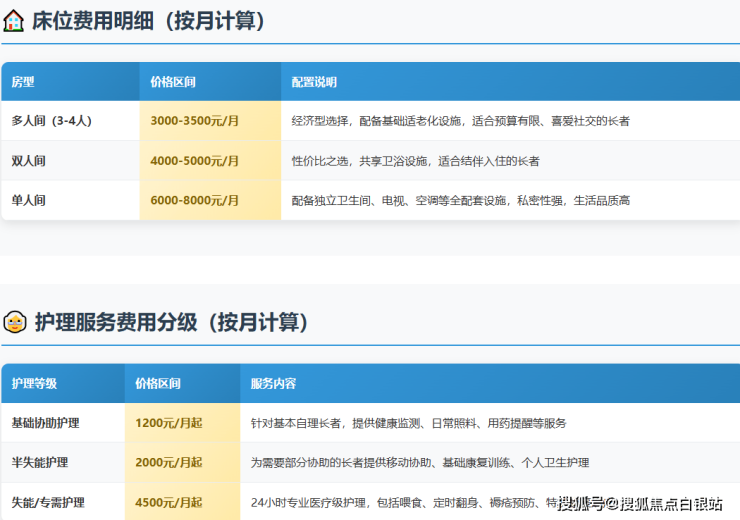Click the 1200元/月起 price cell

[168, 423]
